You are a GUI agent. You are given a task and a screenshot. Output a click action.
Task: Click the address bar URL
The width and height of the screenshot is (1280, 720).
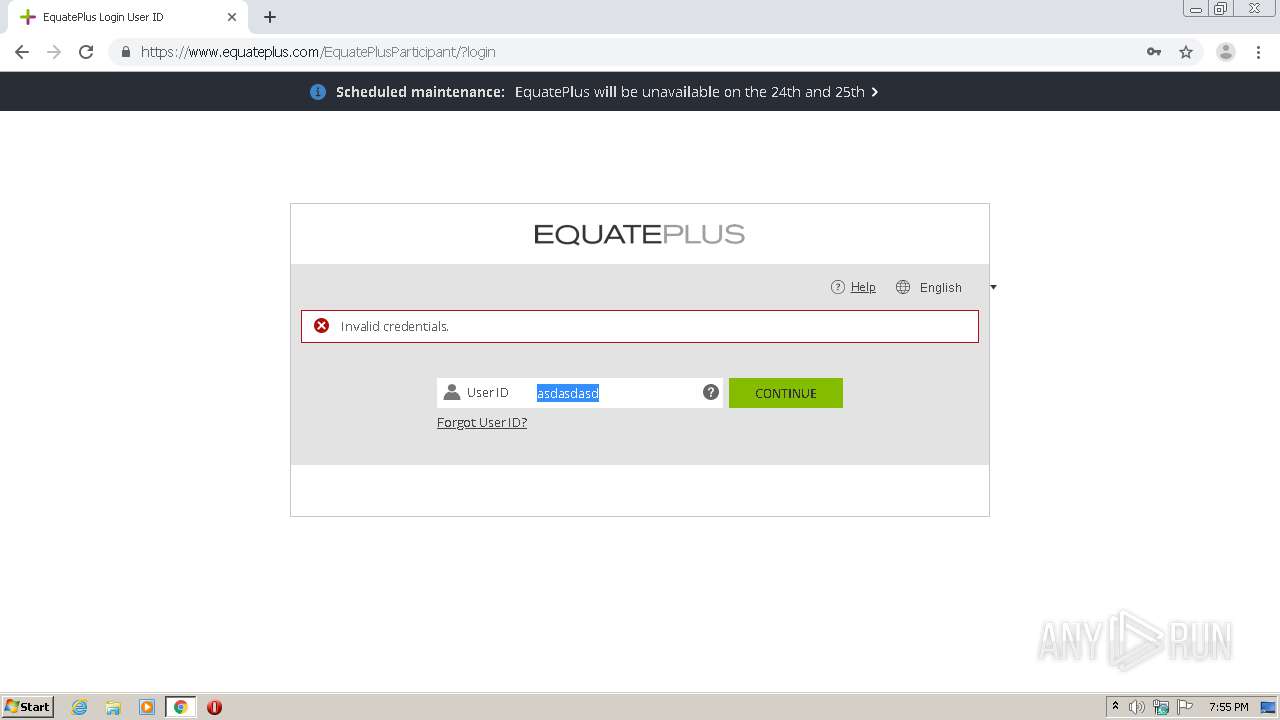coord(318,52)
